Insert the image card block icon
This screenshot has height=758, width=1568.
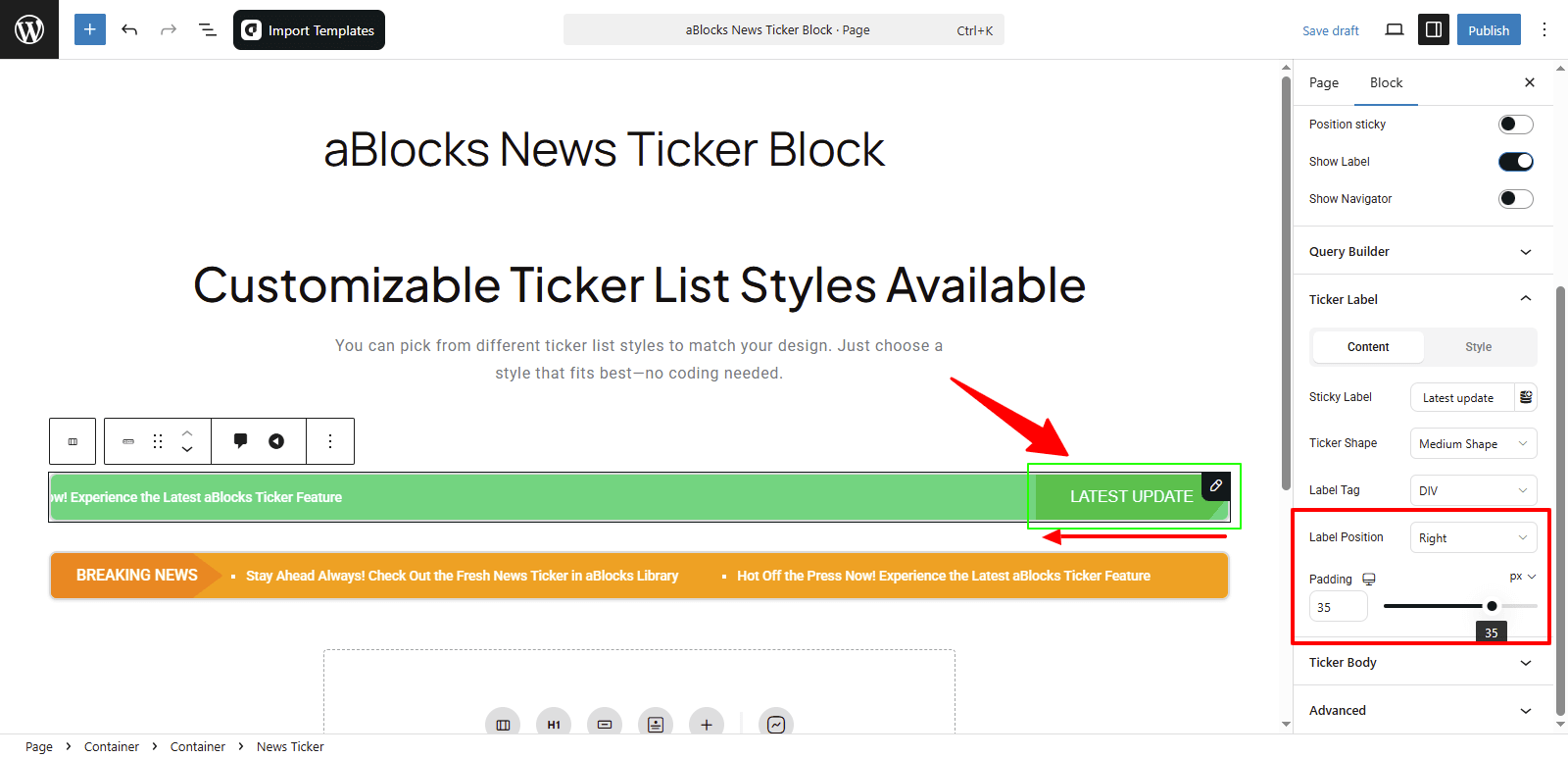point(656,725)
